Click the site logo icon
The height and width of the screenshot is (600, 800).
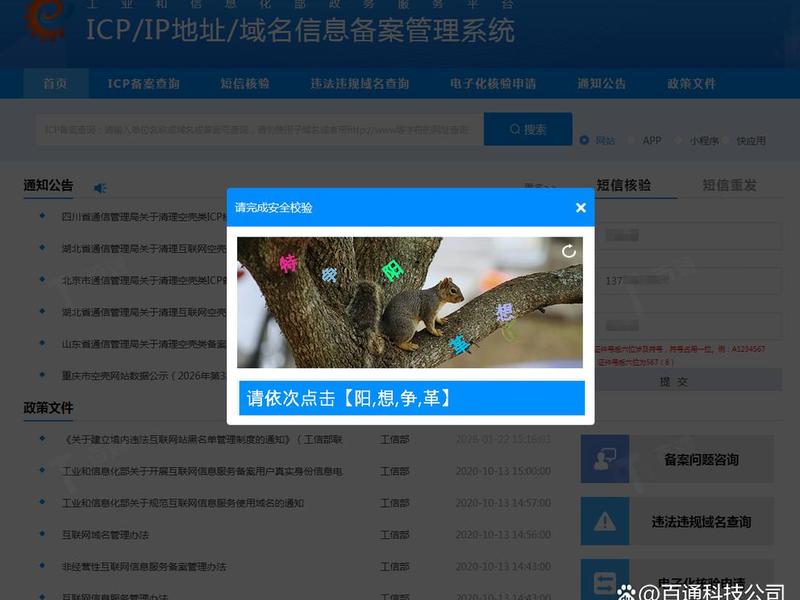[x=45, y=19]
